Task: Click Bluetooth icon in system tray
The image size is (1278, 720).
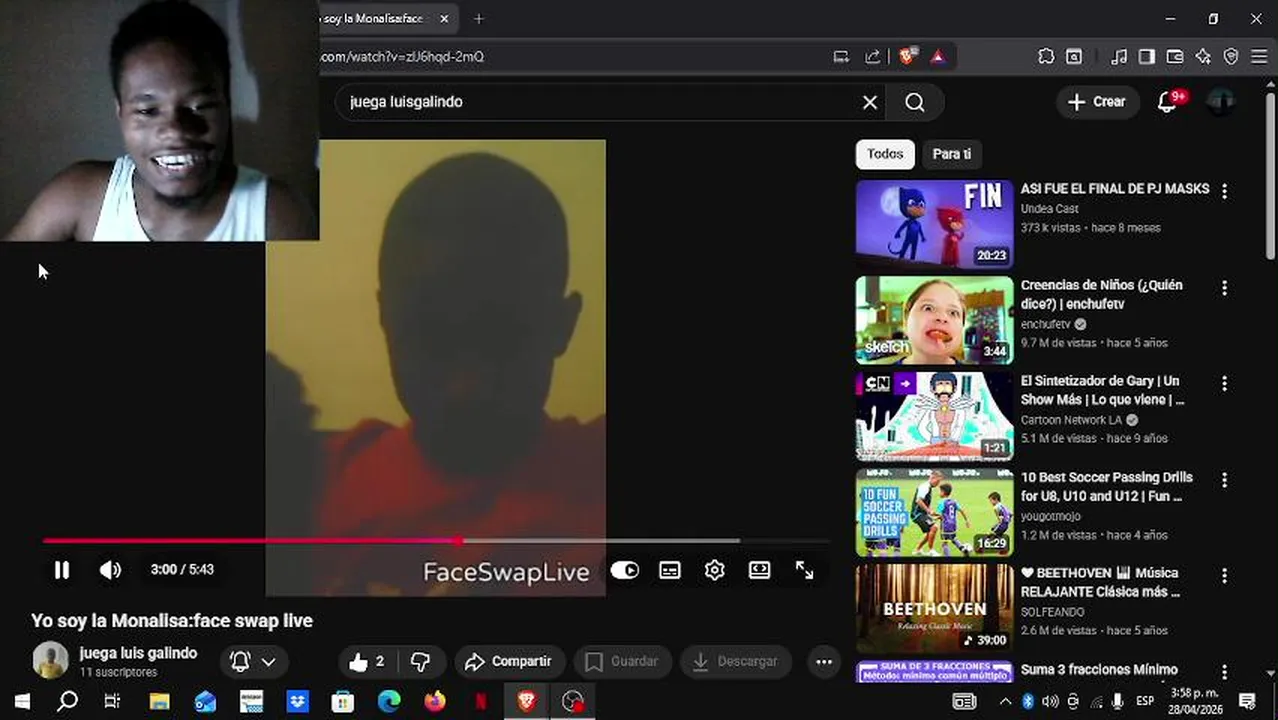Action: (1028, 702)
